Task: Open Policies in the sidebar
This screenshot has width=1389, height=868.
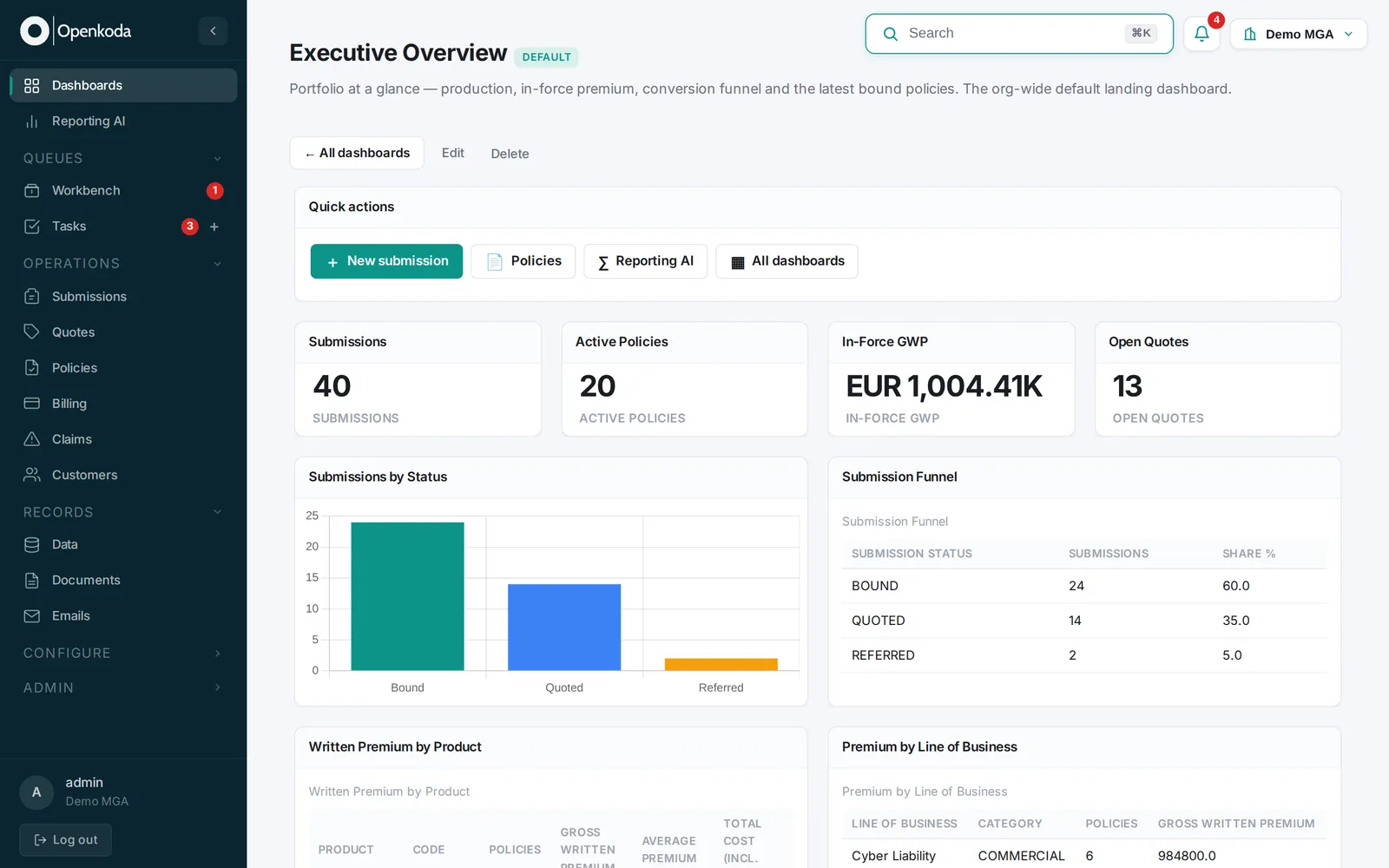Action: coord(123,368)
